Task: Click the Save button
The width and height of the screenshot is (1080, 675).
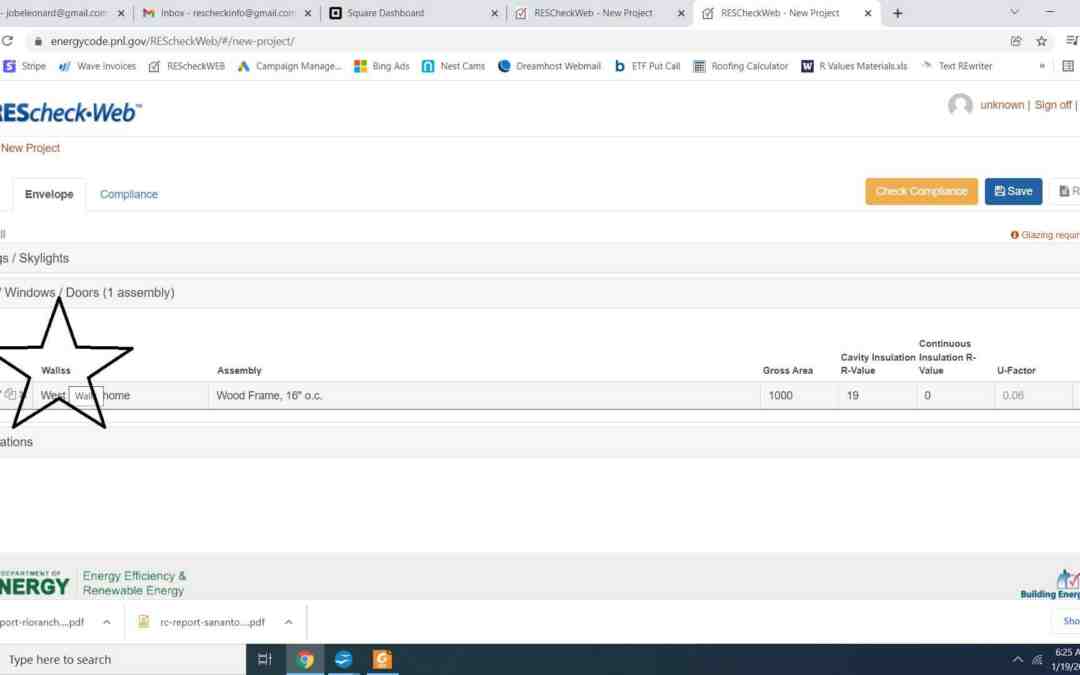Action: [1013, 191]
